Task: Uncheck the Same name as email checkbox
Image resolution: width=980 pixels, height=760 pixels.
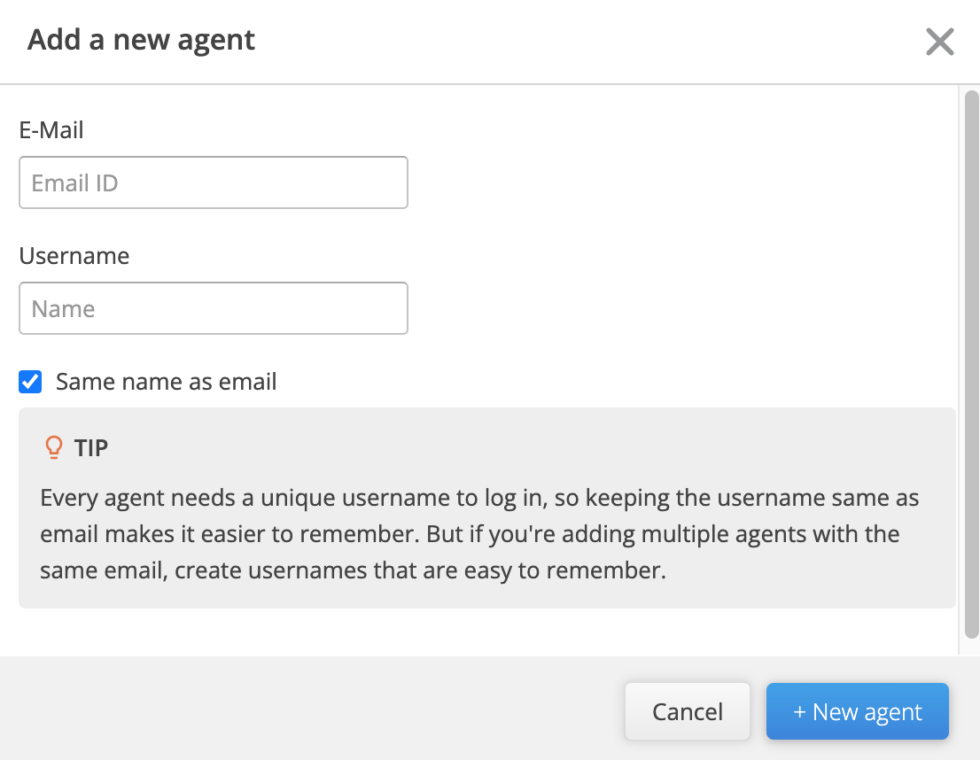Action: tap(31, 382)
